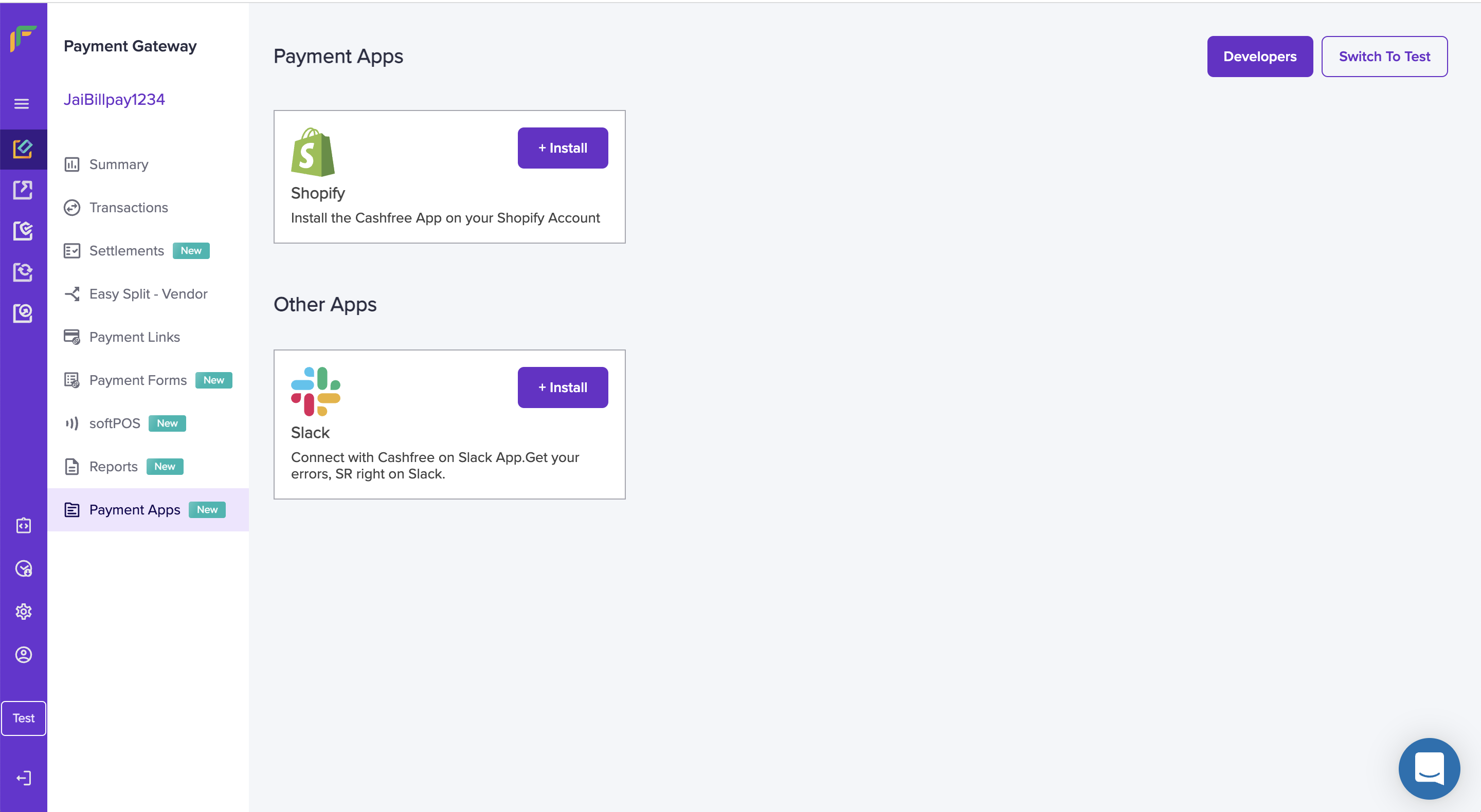
Task: Open the settings gear icon
Action: tap(24, 612)
